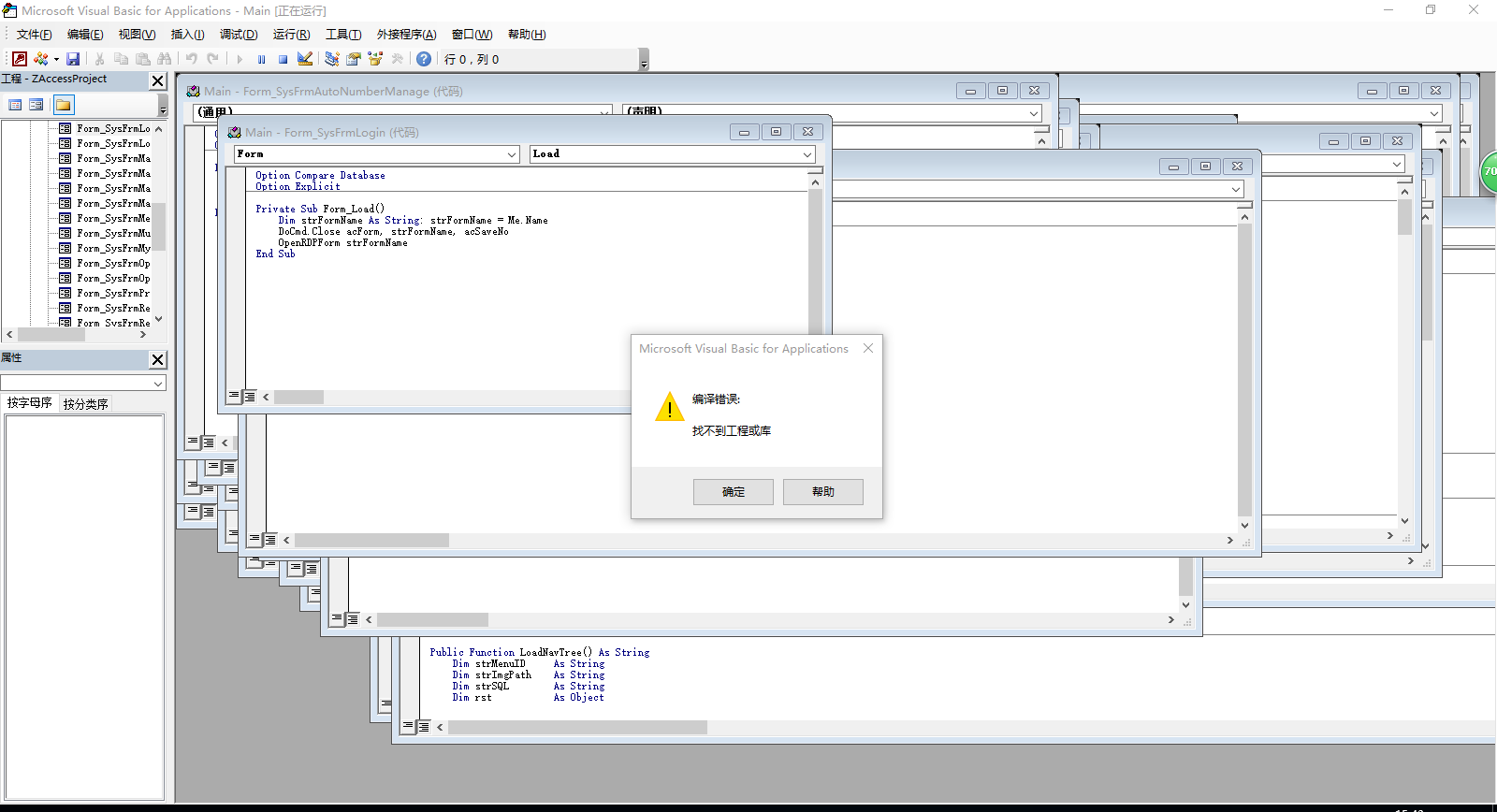Viewport: 1497px width, 812px height.
Task: Click the Cut scissors icon
Action: (99, 59)
